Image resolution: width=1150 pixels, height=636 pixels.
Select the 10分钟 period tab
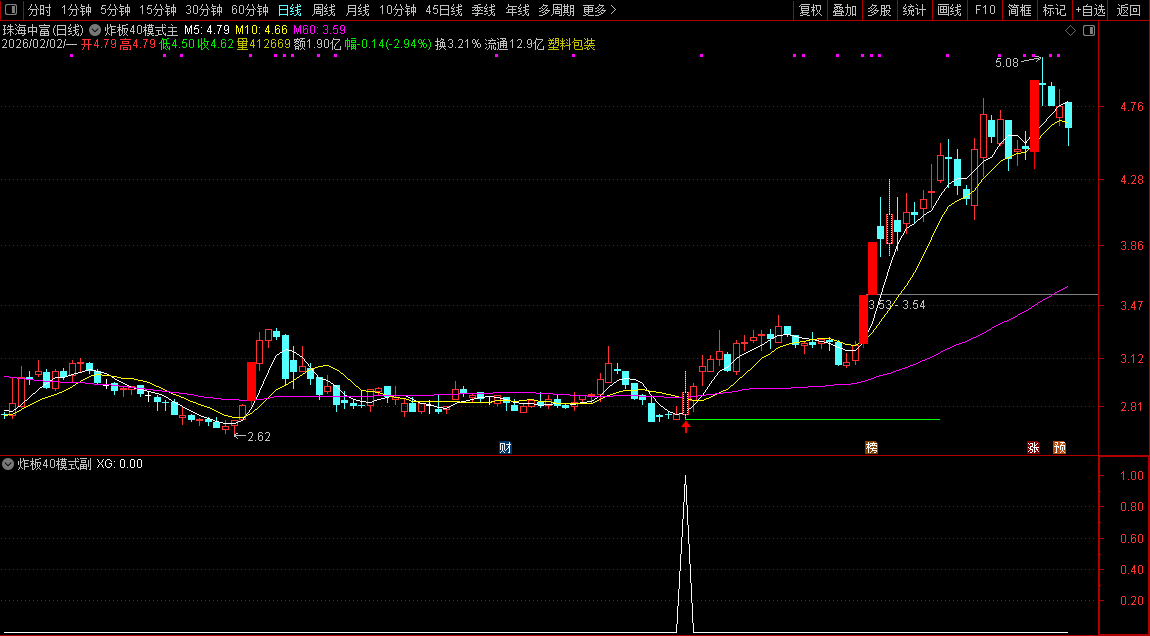coord(398,10)
